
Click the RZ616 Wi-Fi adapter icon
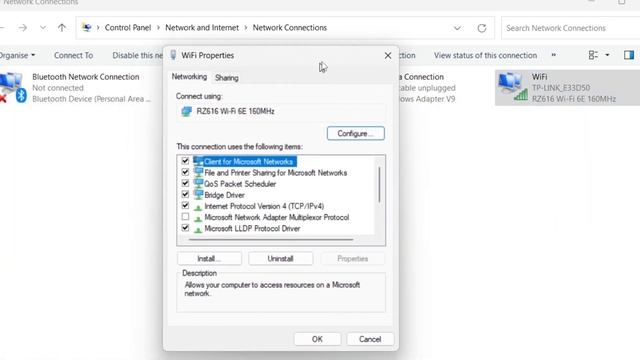coord(187,111)
